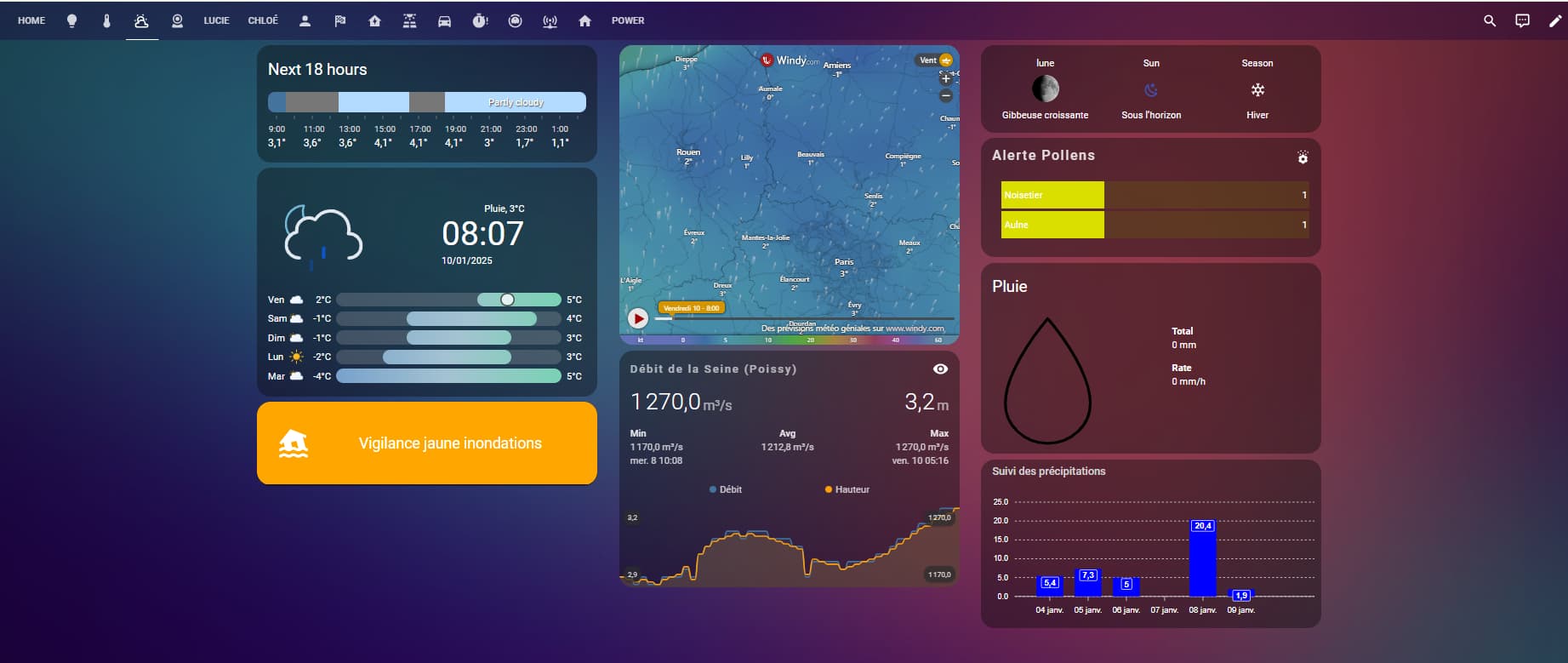Toggle the Hauteur series in chart legend

(x=847, y=489)
